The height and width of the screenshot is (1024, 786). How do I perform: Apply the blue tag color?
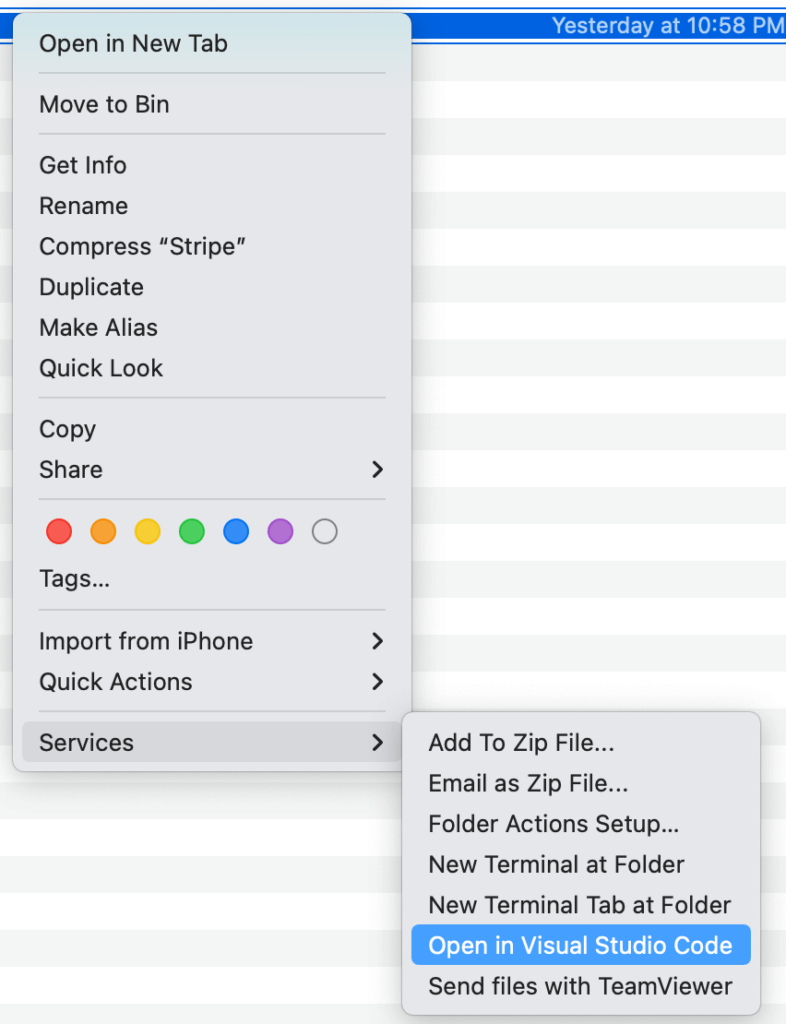[236, 531]
